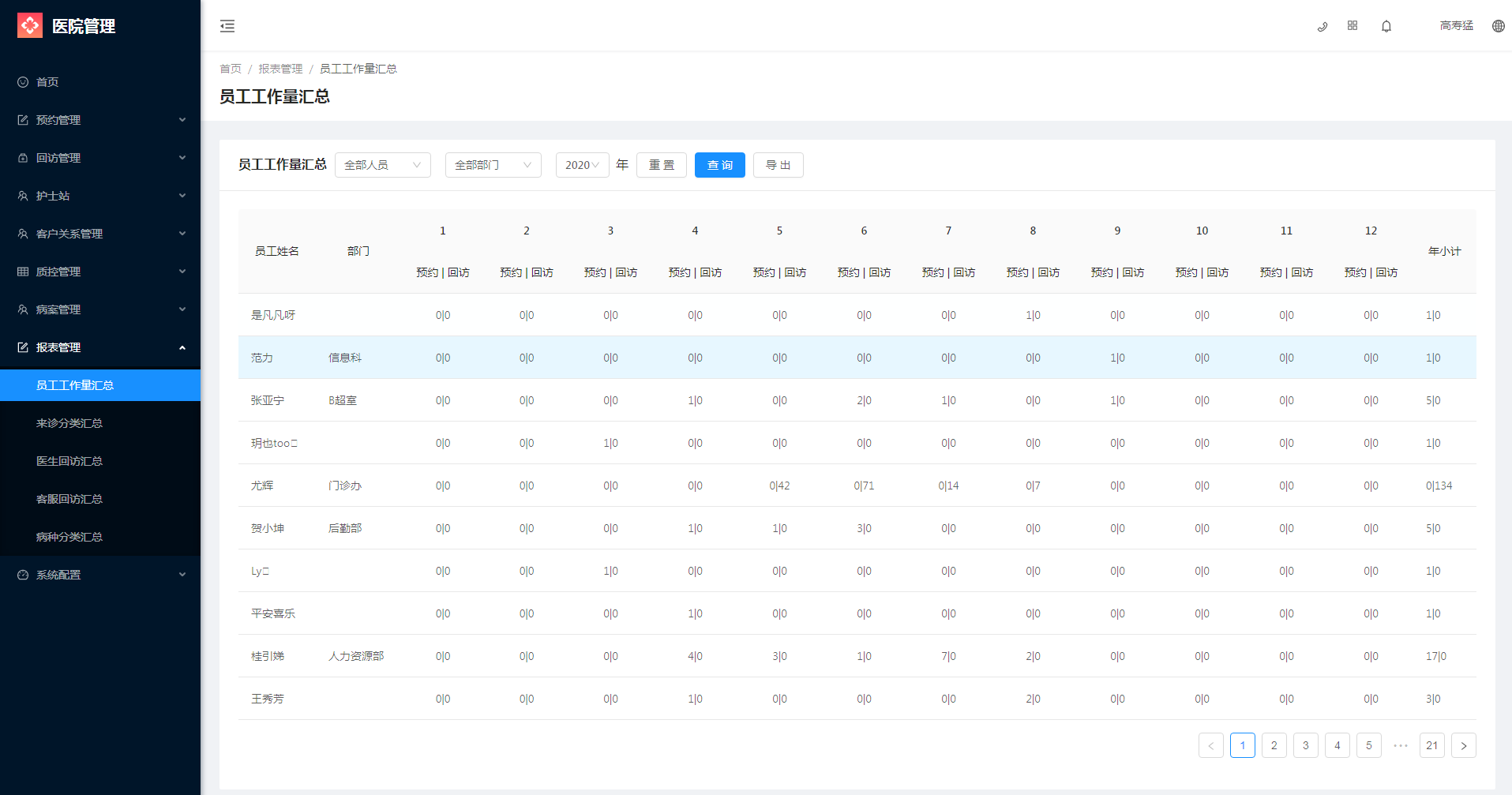Select page 5 in pagination

click(x=1369, y=745)
